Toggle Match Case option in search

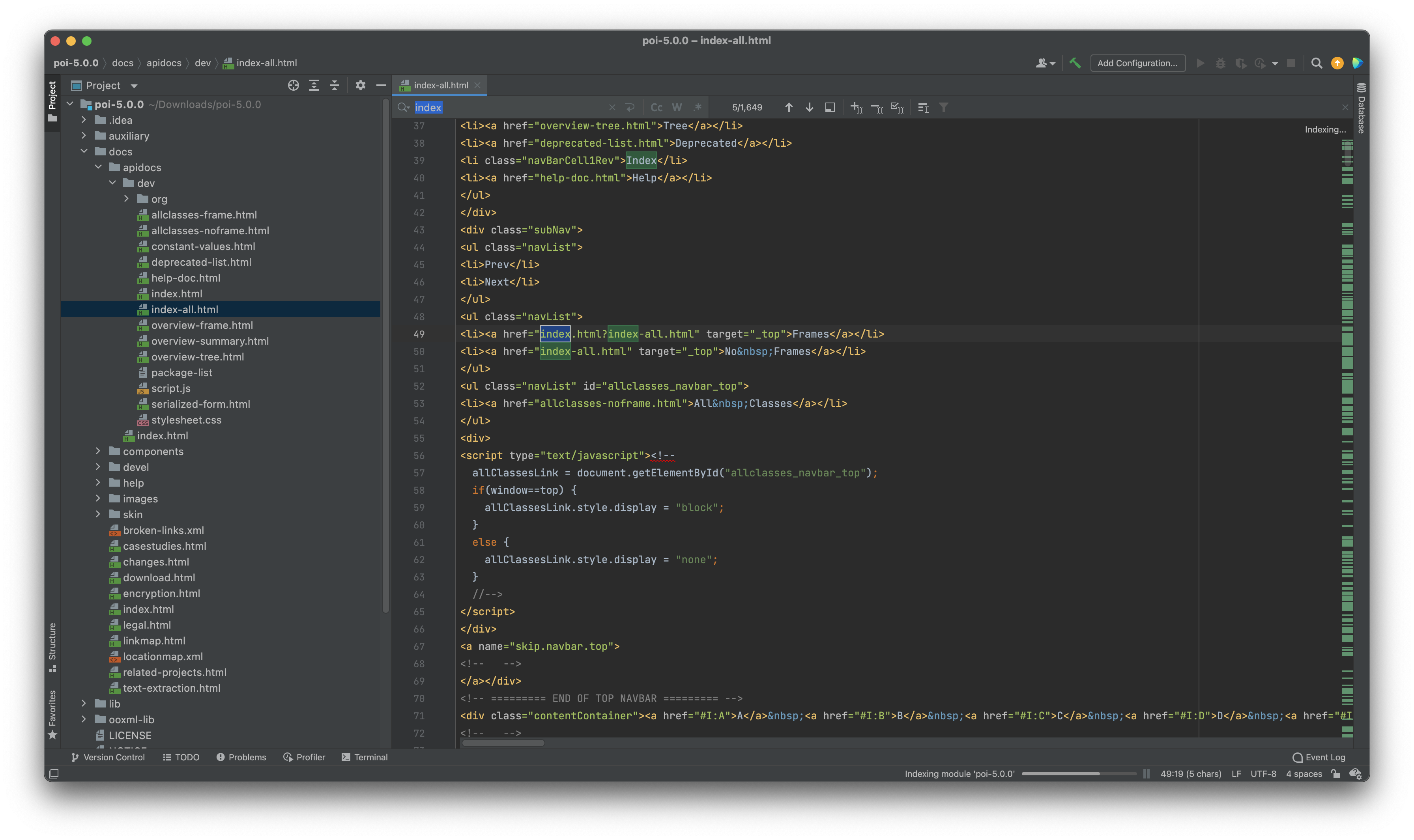tap(656, 108)
